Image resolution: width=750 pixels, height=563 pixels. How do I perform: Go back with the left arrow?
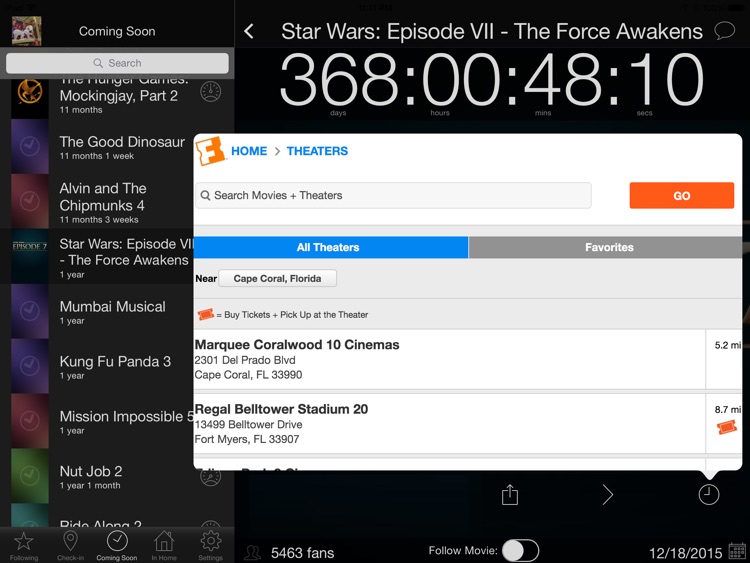[x=249, y=32]
